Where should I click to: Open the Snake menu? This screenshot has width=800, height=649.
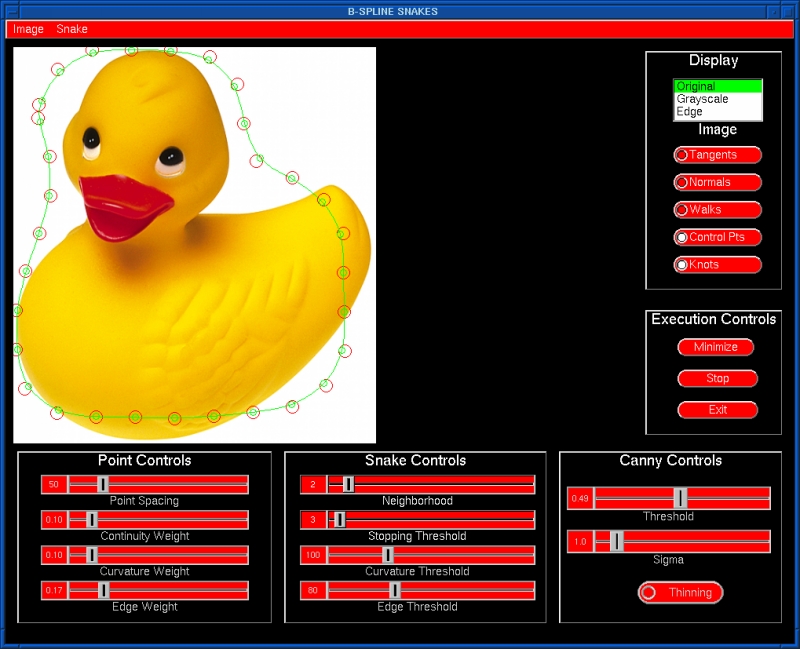click(x=72, y=29)
